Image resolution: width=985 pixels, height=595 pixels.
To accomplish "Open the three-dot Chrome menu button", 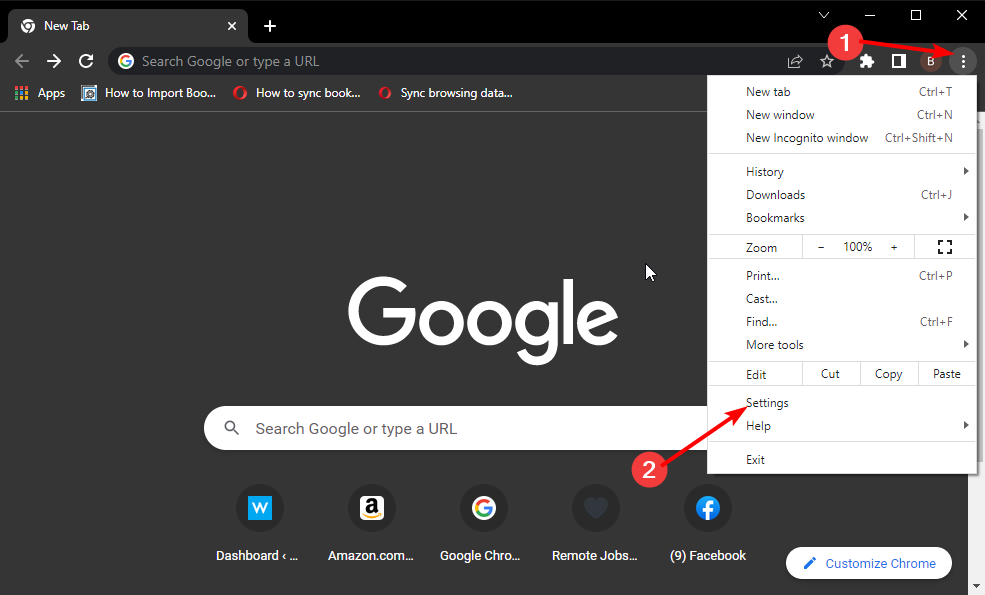I will coord(963,61).
